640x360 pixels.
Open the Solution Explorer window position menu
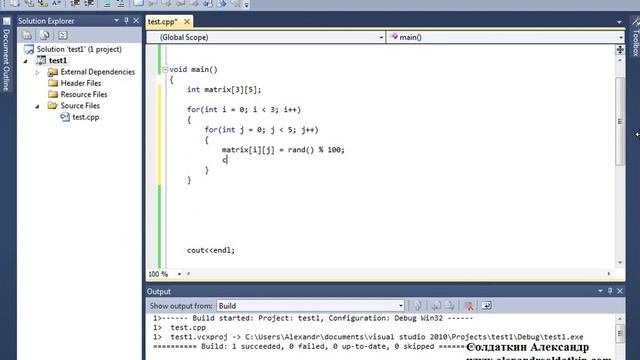pyautogui.click(x=116, y=20)
